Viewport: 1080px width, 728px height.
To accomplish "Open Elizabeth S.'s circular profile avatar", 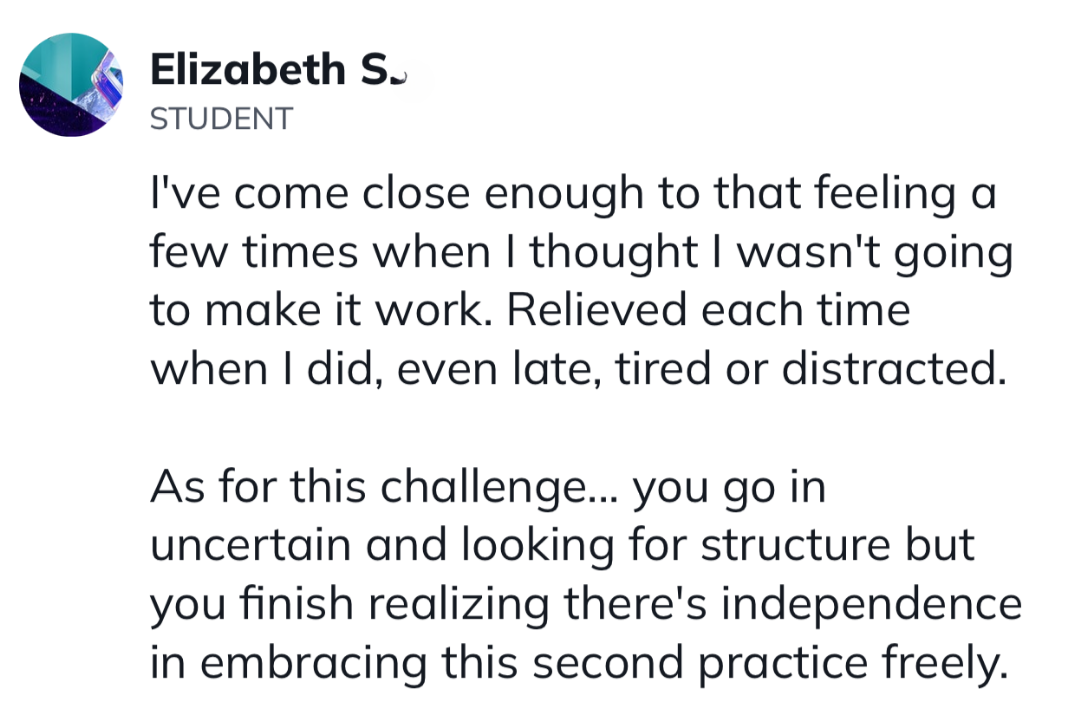I will pyautogui.click(x=71, y=85).
